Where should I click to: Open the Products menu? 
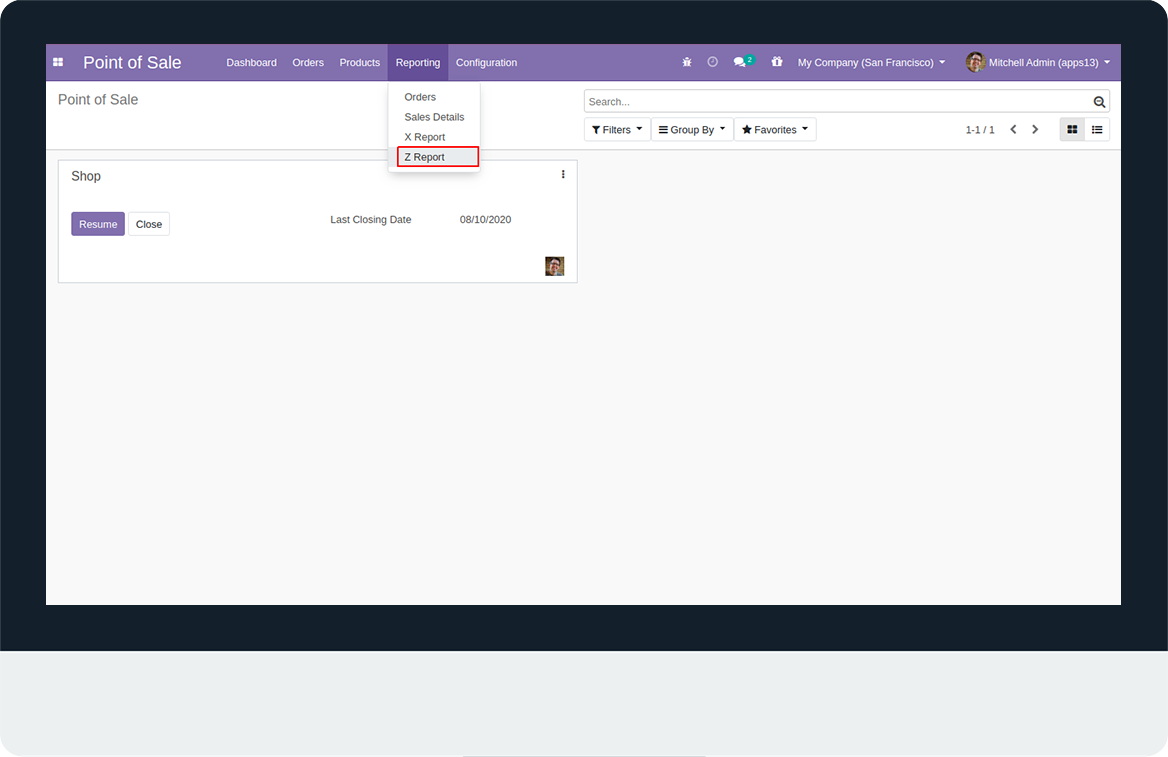tap(360, 63)
